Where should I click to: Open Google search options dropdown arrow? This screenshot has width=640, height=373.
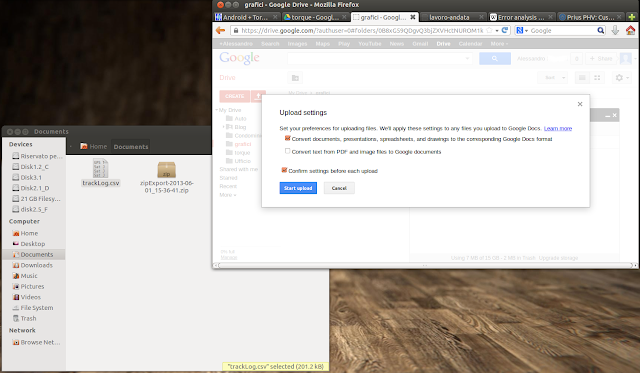tap(467, 58)
